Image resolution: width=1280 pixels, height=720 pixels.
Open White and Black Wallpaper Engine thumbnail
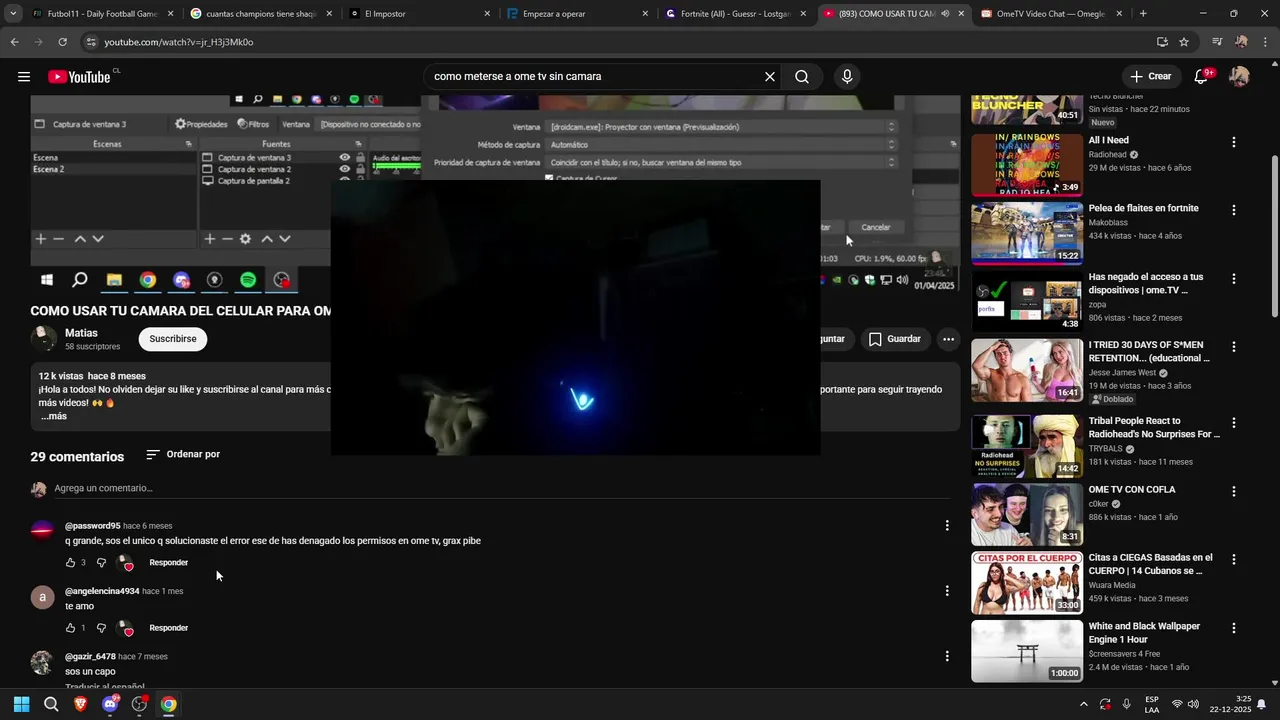point(1027,651)
